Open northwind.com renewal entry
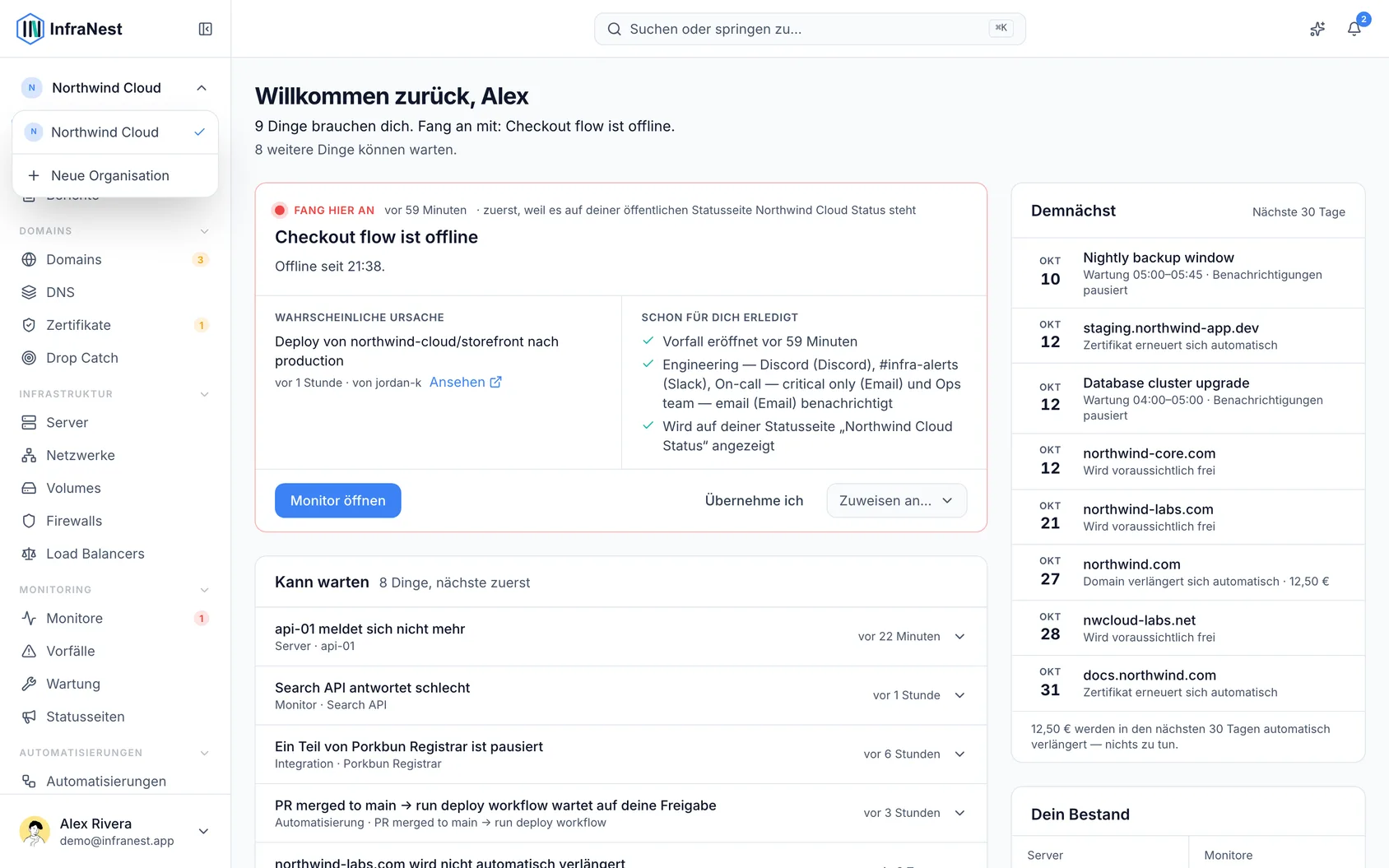Image resolution: width=1389 pixels, height=868 pixels. 1188,572
